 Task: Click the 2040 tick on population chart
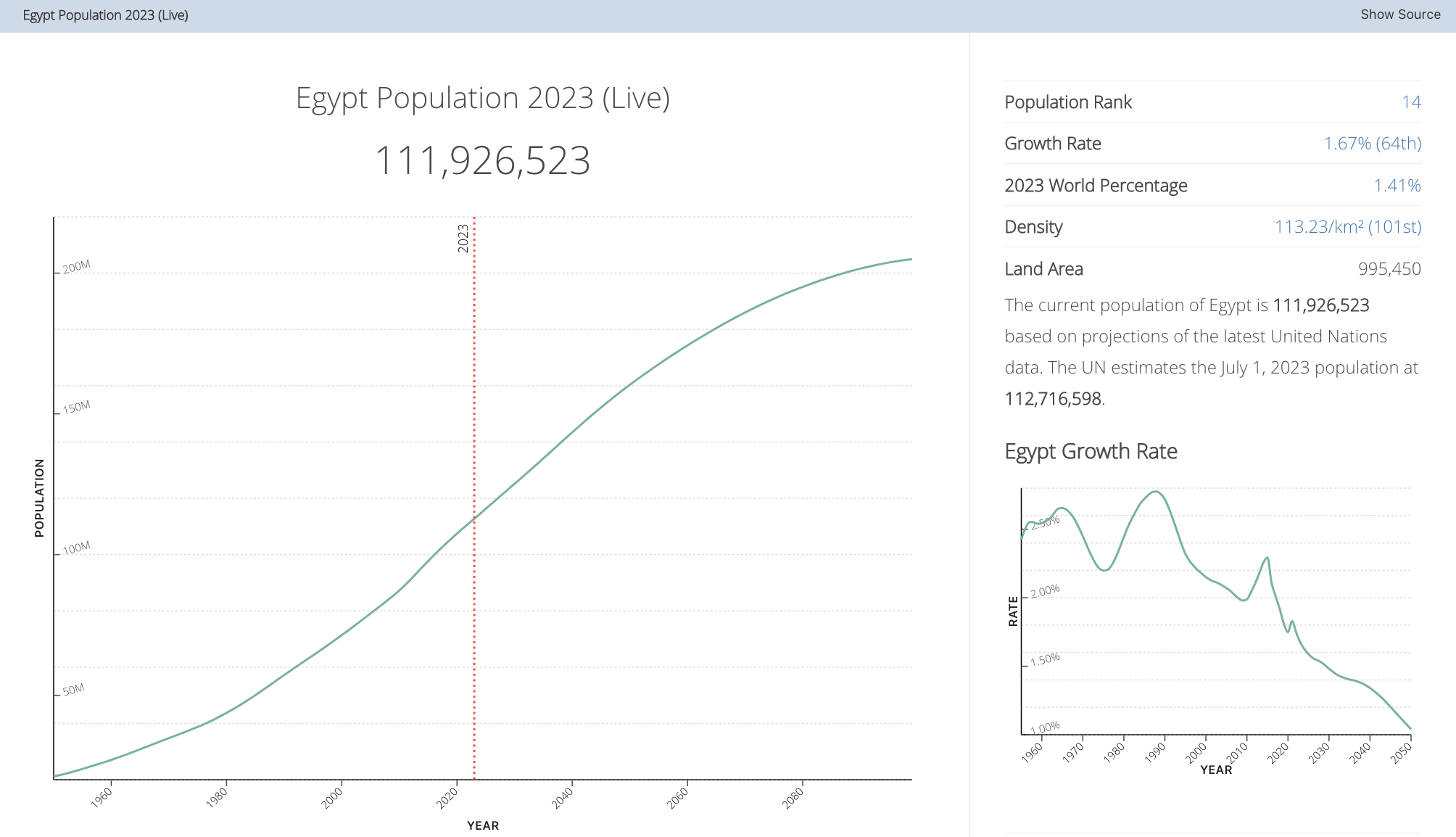coord(563,797)
